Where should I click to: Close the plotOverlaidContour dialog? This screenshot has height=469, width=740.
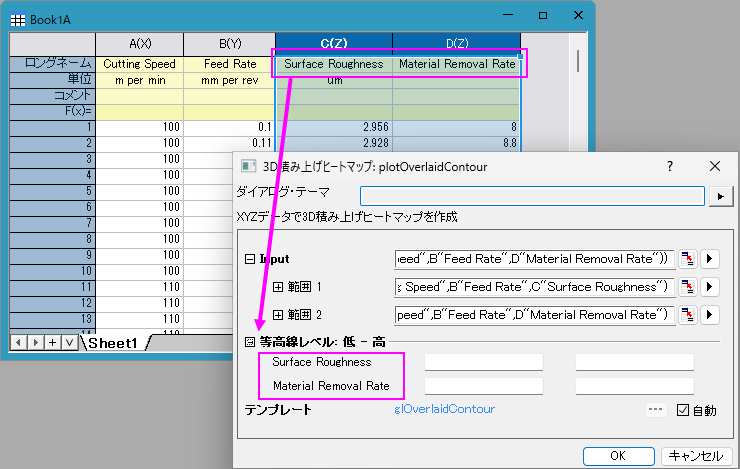tap(715, 166)
